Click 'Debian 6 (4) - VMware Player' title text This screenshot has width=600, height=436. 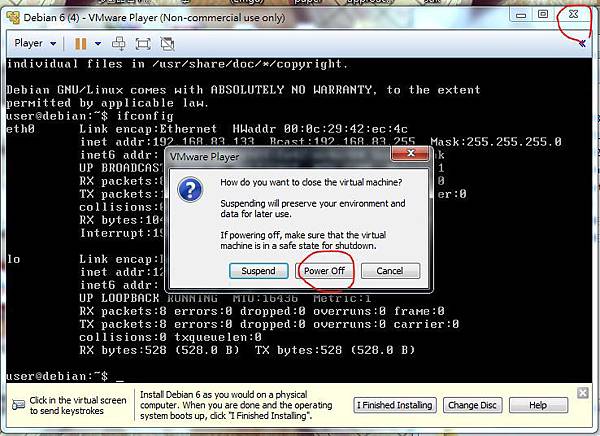[x=154, y=18]
